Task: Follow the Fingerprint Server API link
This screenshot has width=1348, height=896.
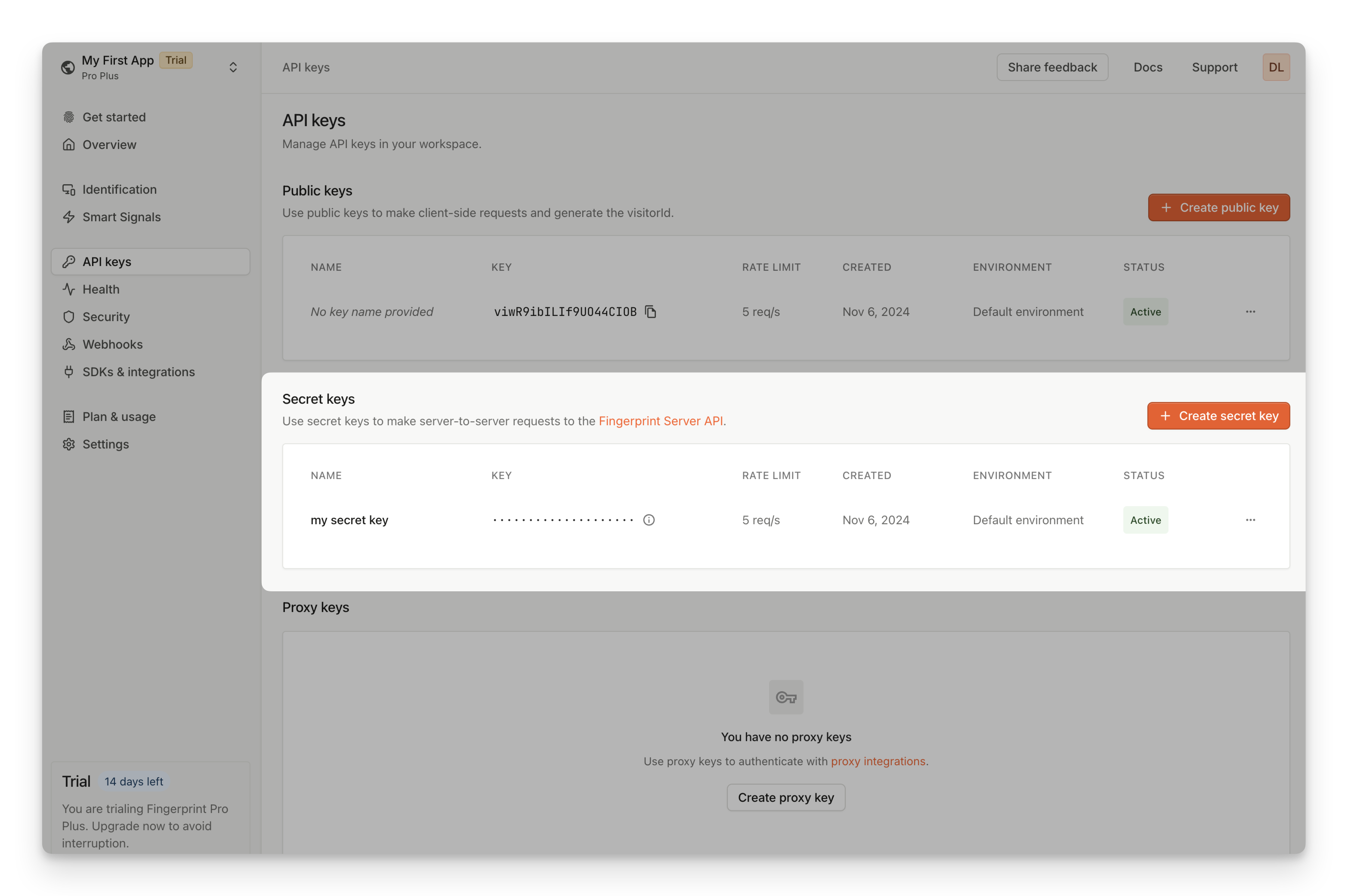Action: 661,421
